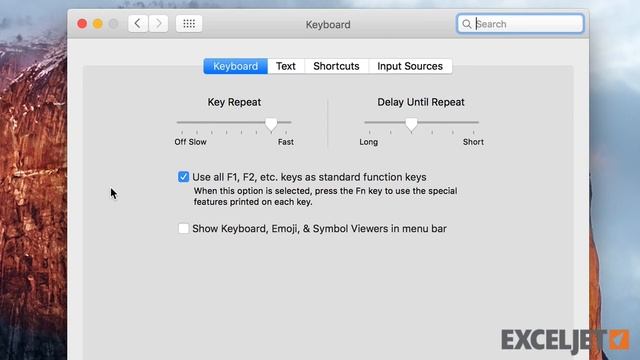Click the Keyboard window title text

[328, 24]
